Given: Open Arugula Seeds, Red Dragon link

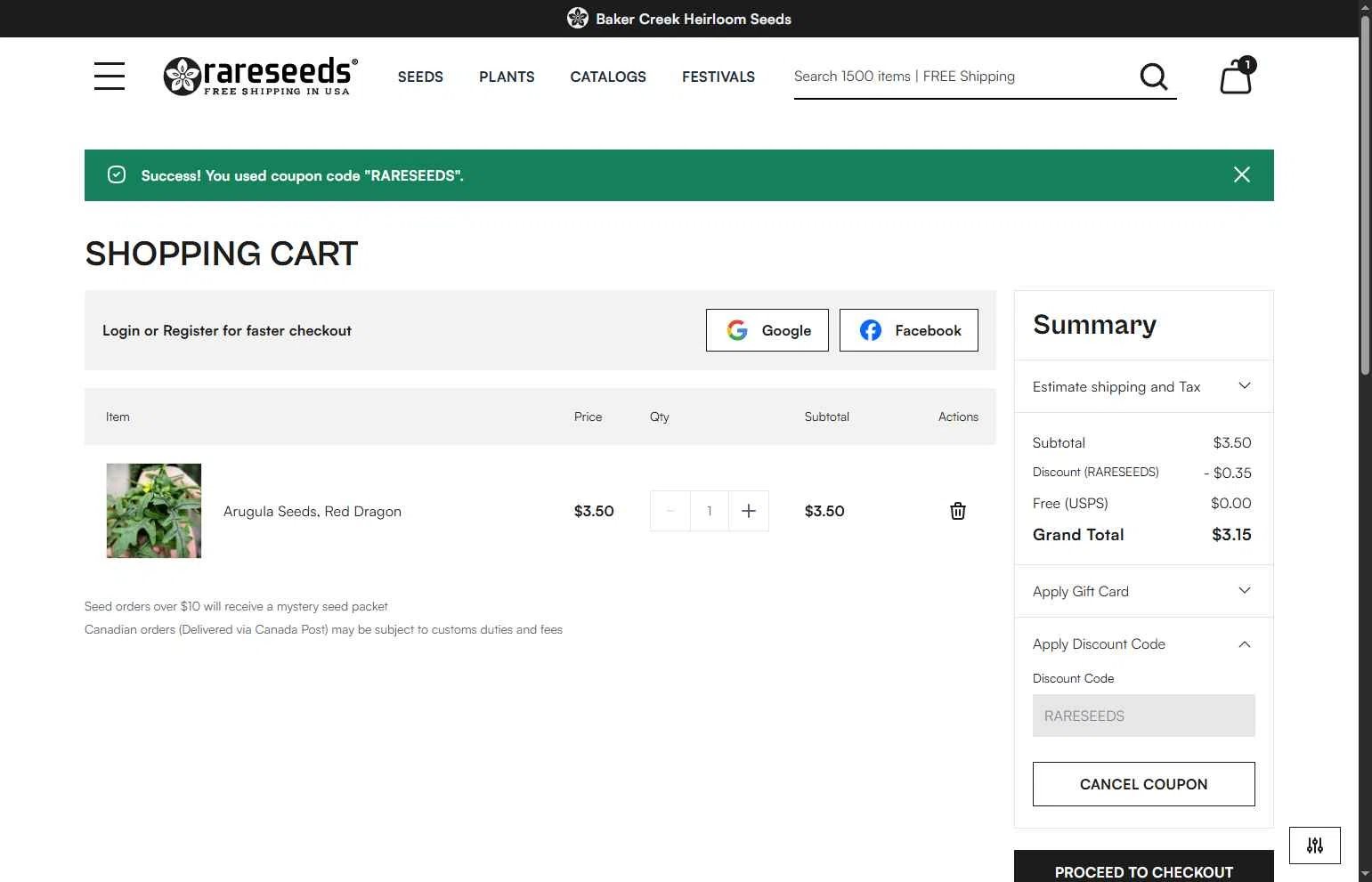Looking at the screenshot, I should point(313,511).
